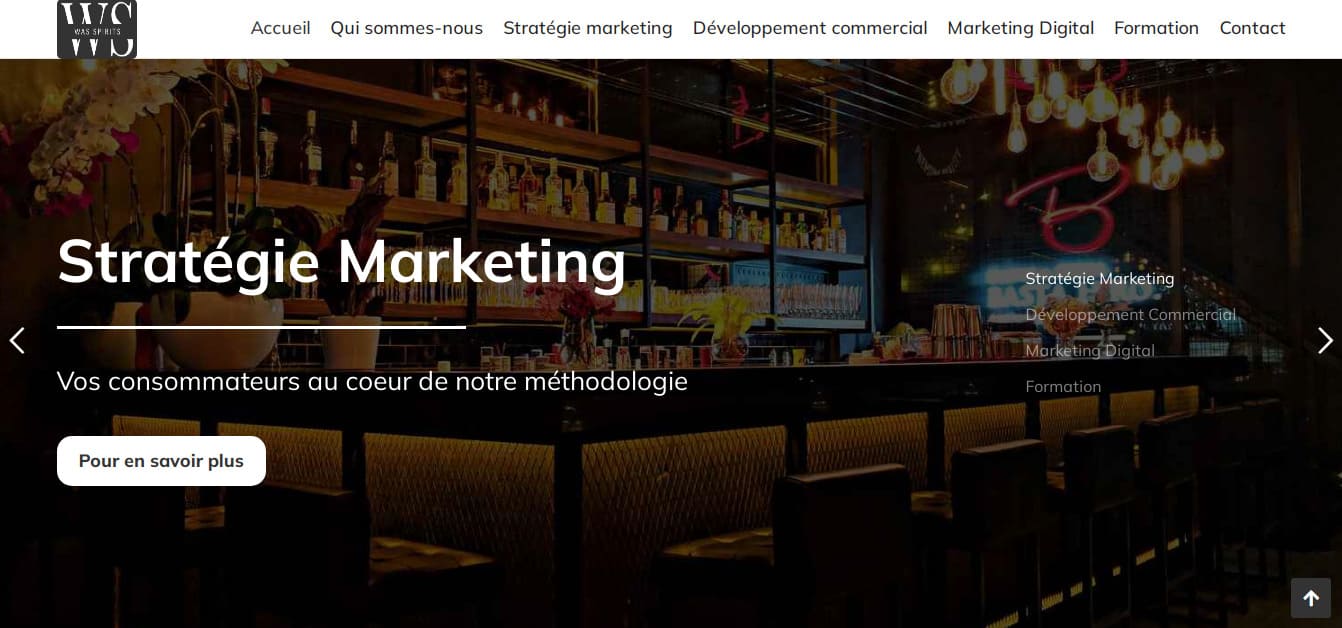This screenshot has height=628, width=1342.
Task: Open Stratégie marketing in top navigation
Action: coord(588,28)
